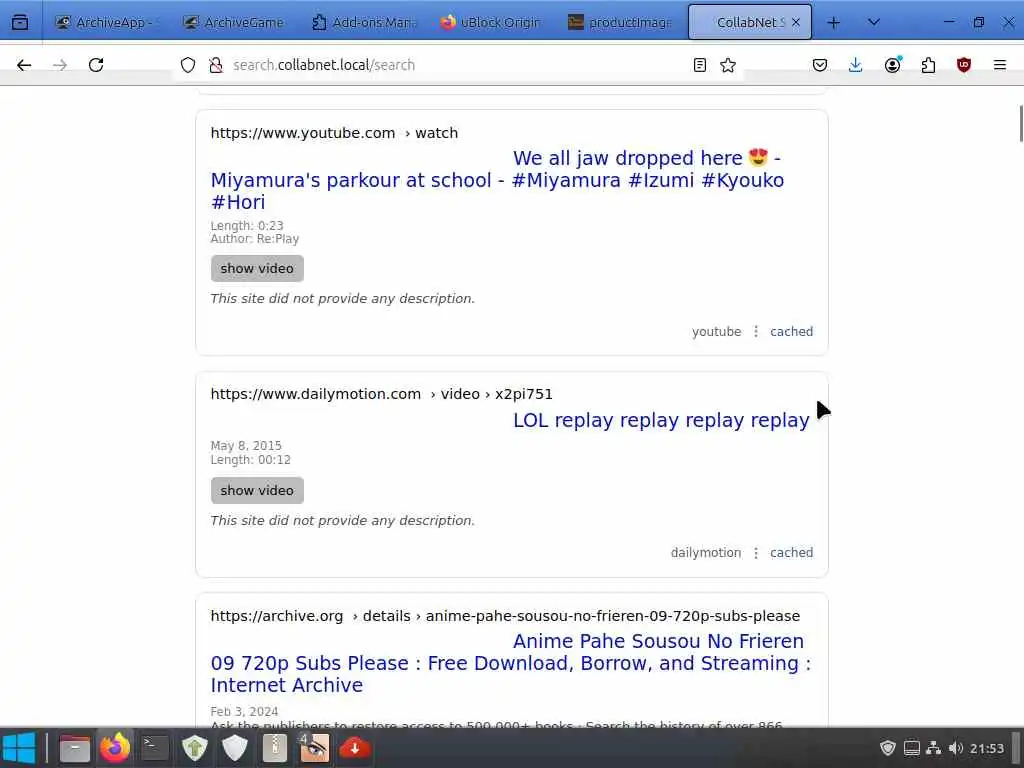Show video for YouTube result

257,268
